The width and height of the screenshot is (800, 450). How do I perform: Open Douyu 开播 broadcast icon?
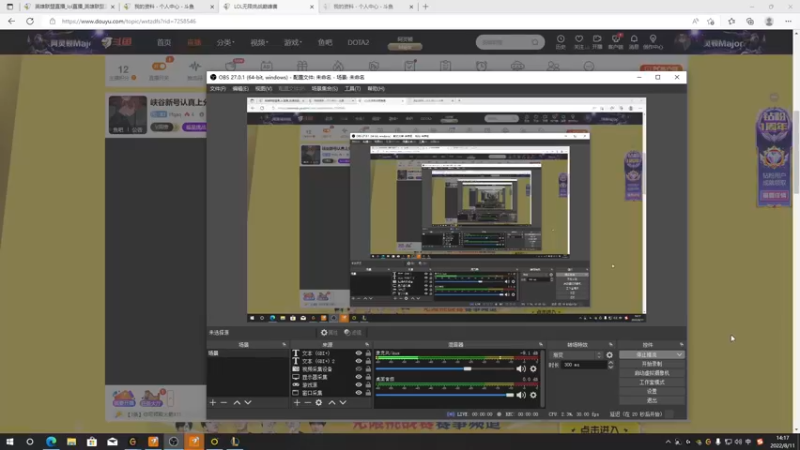597,42
